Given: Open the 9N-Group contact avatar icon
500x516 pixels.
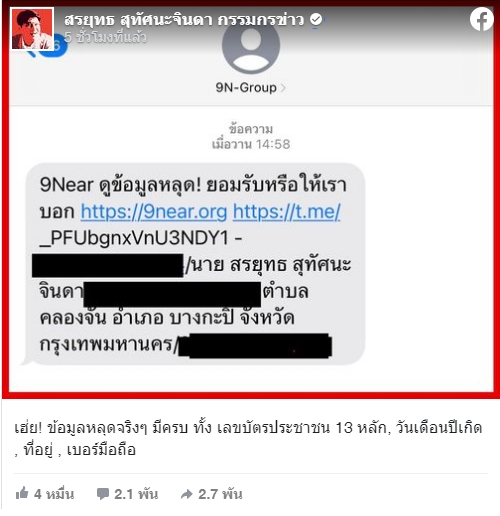Looking at the screenshot, I should point(251,46).
